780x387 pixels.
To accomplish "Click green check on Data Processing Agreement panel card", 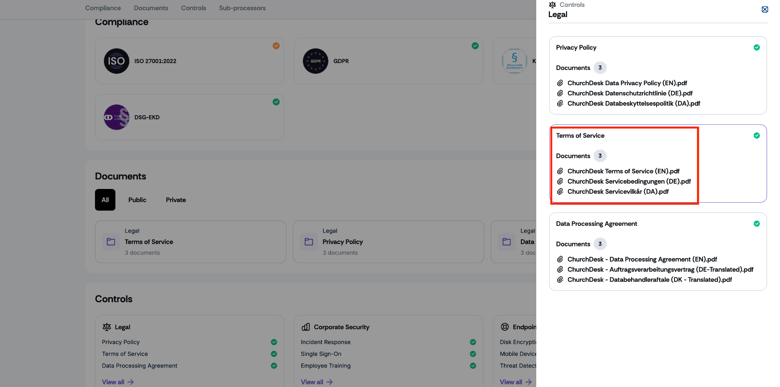I will click(757, 224).
